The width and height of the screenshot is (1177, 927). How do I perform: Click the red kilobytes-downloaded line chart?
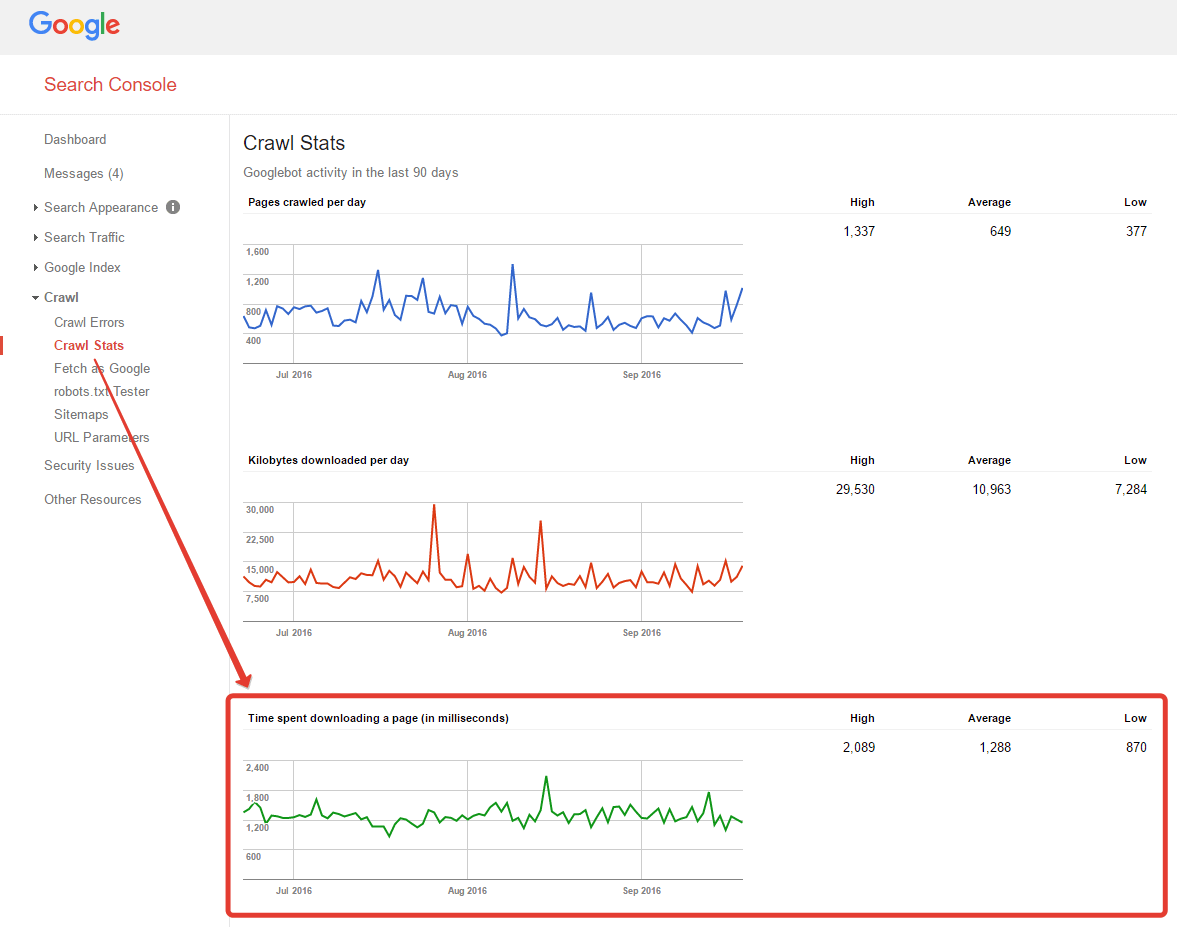(493, 562)
